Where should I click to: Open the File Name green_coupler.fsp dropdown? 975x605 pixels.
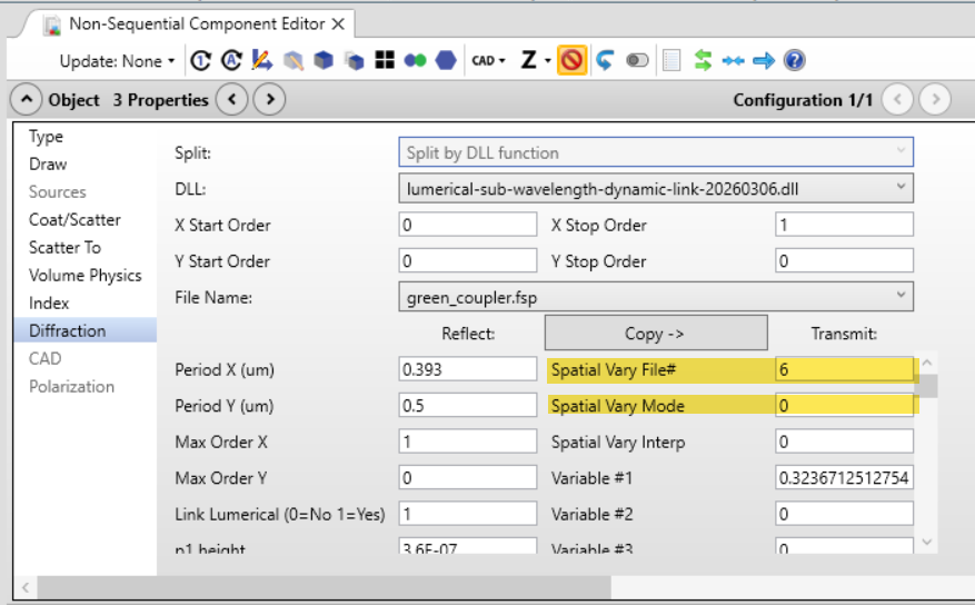tap(656, 297)
